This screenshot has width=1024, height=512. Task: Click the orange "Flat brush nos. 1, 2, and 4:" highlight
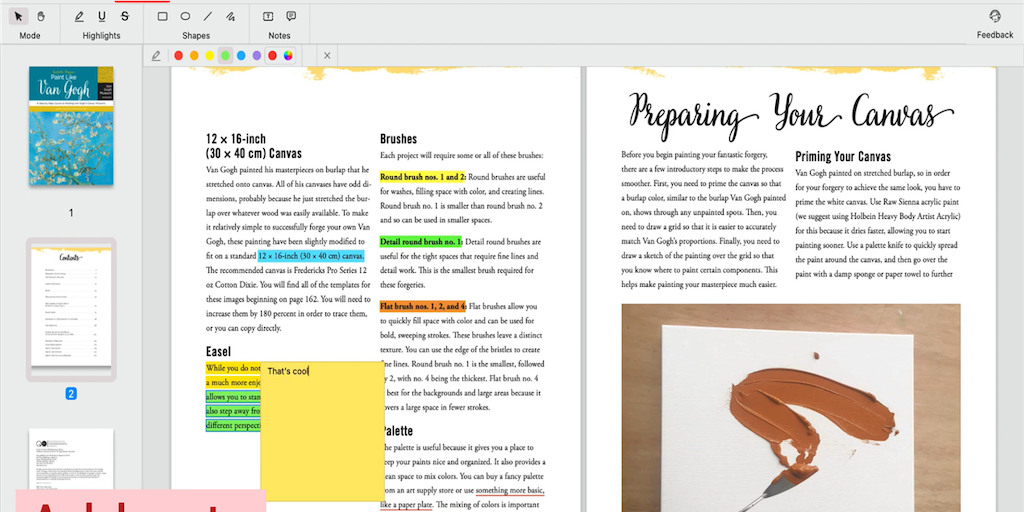pyautogui.click(x=423, y=306)
